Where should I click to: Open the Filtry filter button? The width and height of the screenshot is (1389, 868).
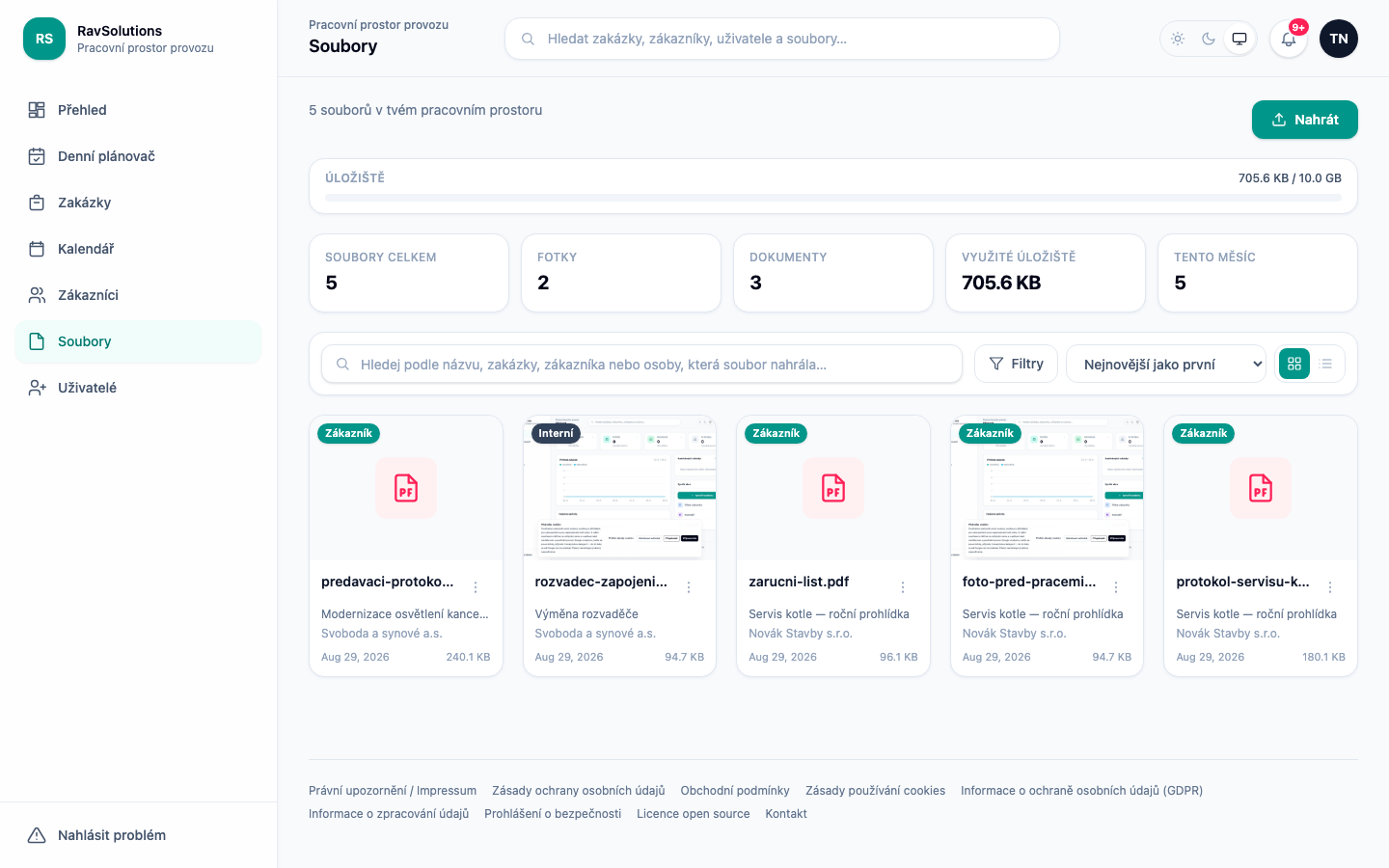1017,364
